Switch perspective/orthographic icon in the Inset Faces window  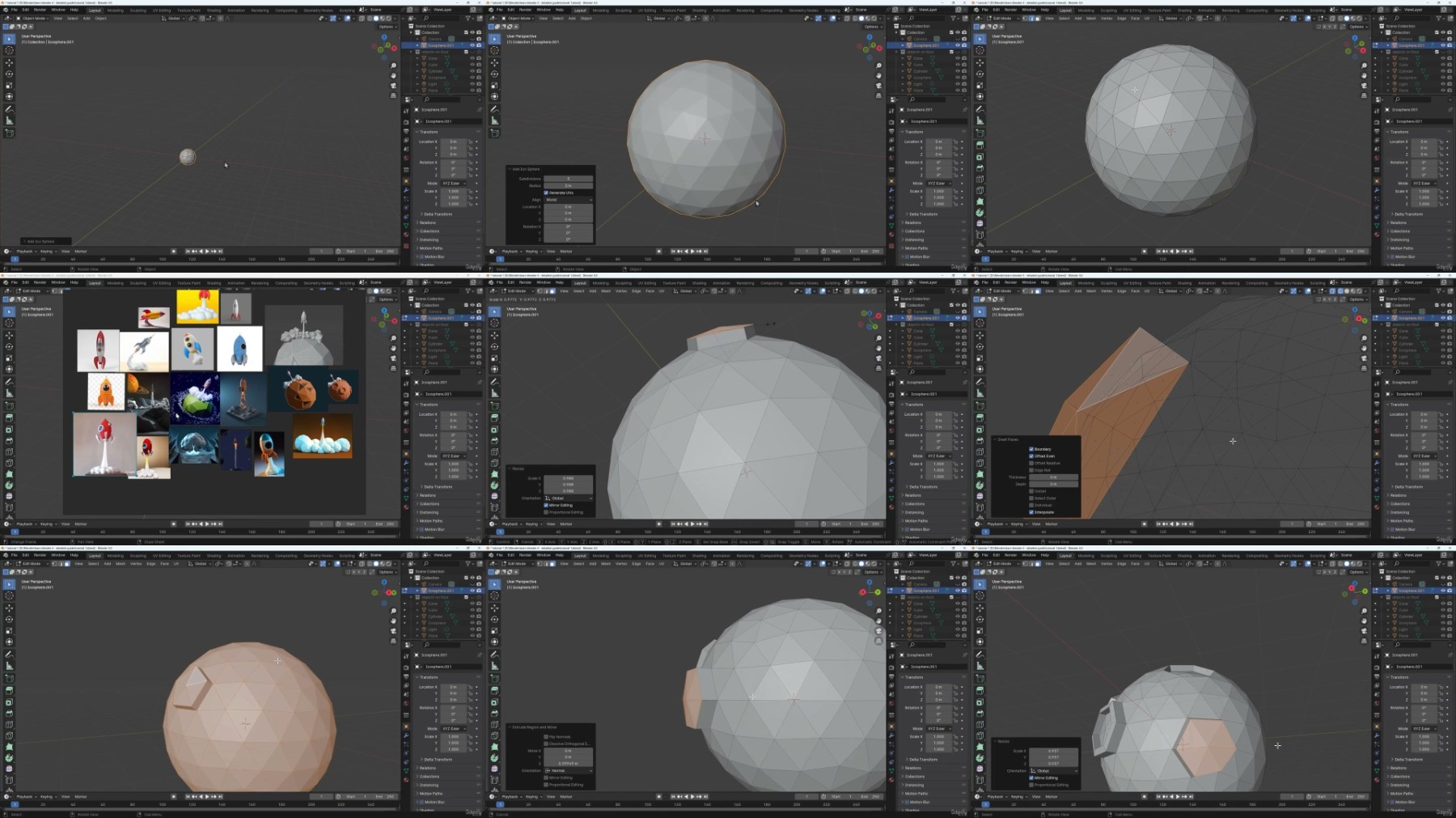tap(1364, 368)
